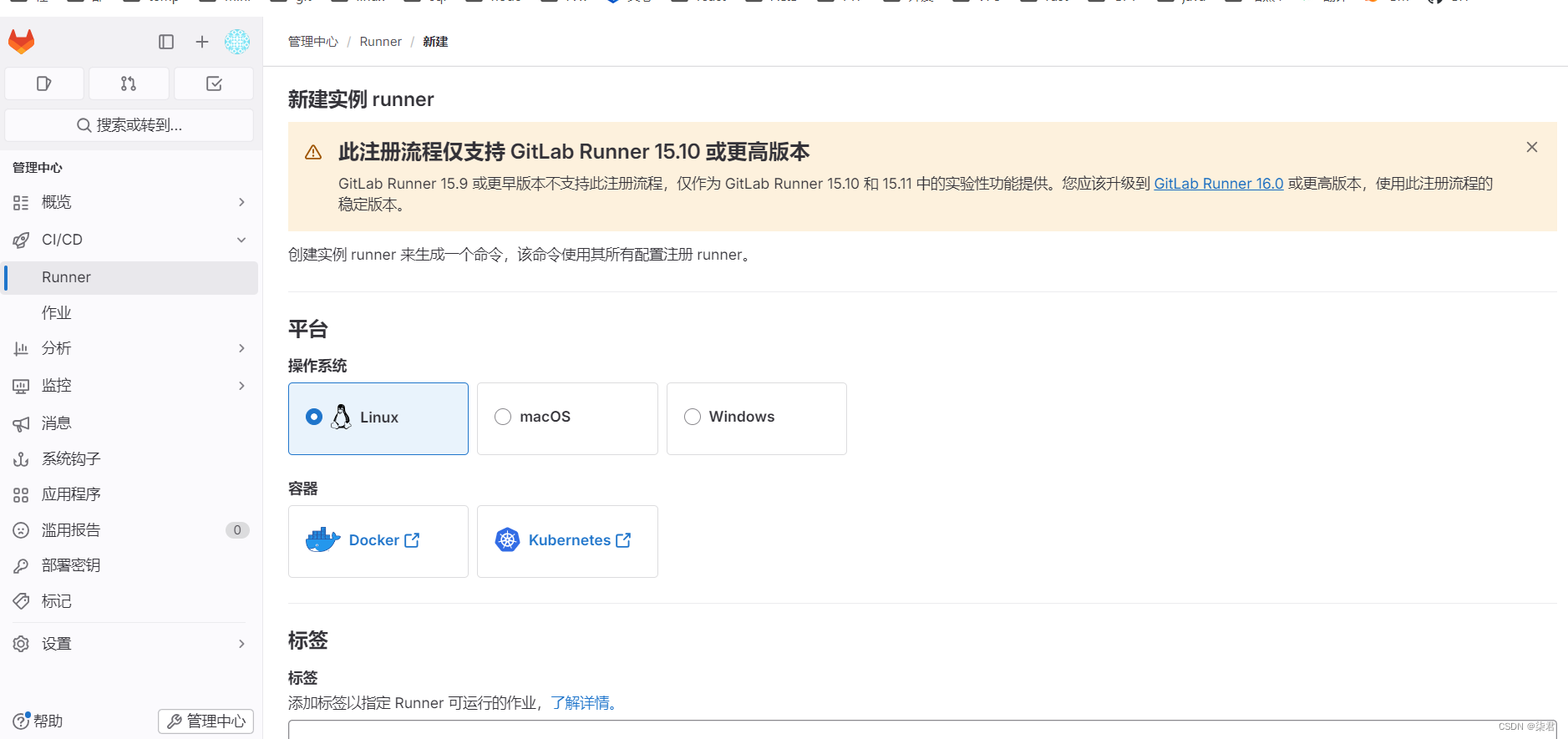1568x739 pixels.
Task: Open external link icon beside Docker
Action: click(x=412, y=540)
